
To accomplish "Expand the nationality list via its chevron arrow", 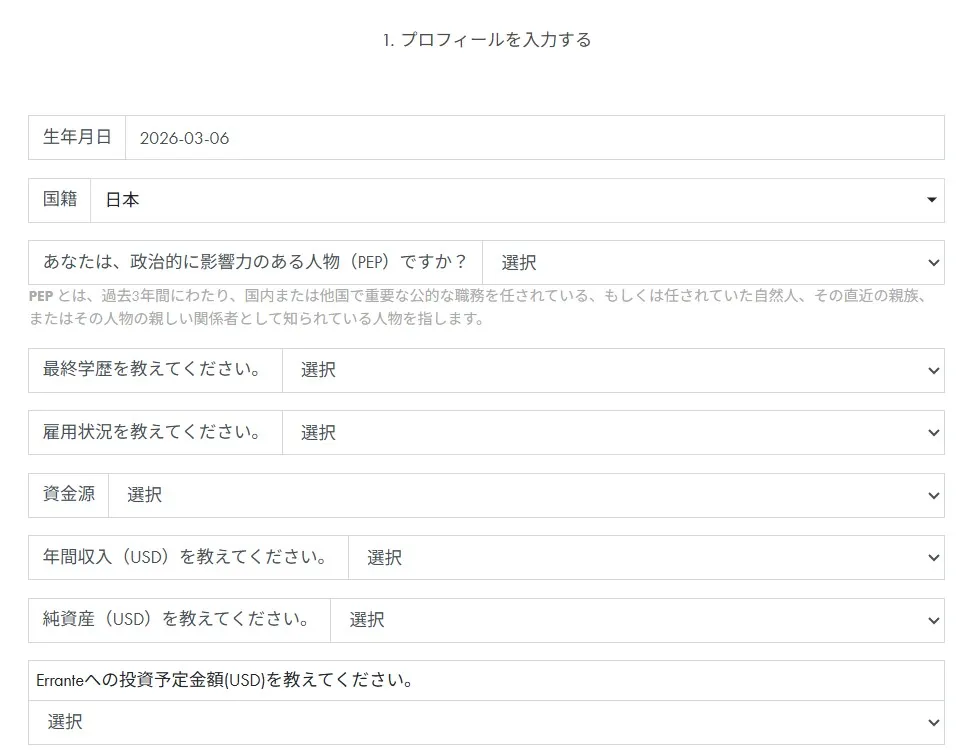I will pyautogui.click(x=930, y=200).
